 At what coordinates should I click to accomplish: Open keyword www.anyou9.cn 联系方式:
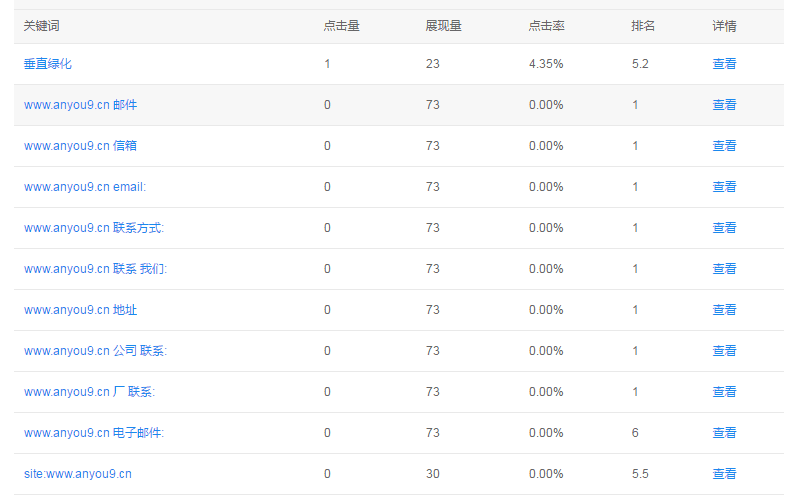[x=94, y=228]
